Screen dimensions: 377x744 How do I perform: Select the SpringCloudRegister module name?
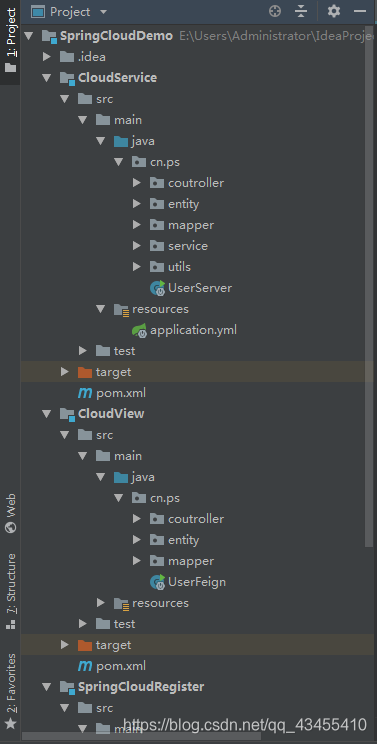coord(141,687)
